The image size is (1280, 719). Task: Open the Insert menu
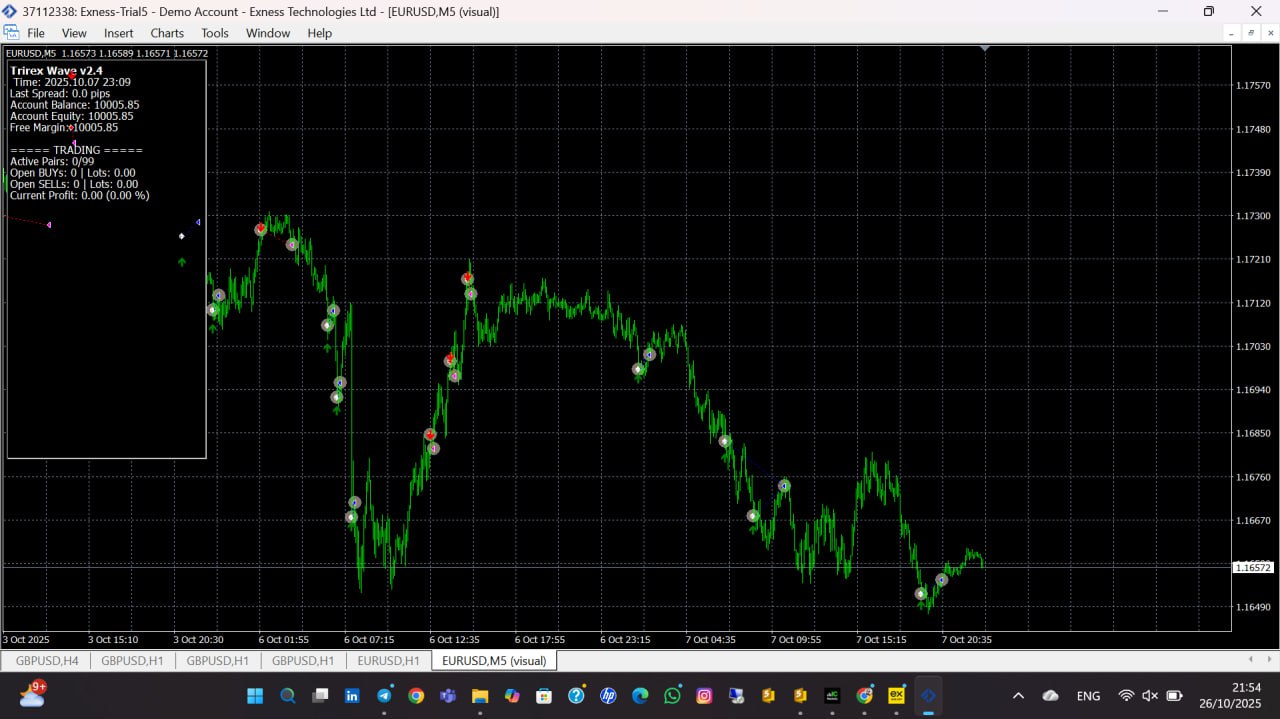[x=118, y=33]
